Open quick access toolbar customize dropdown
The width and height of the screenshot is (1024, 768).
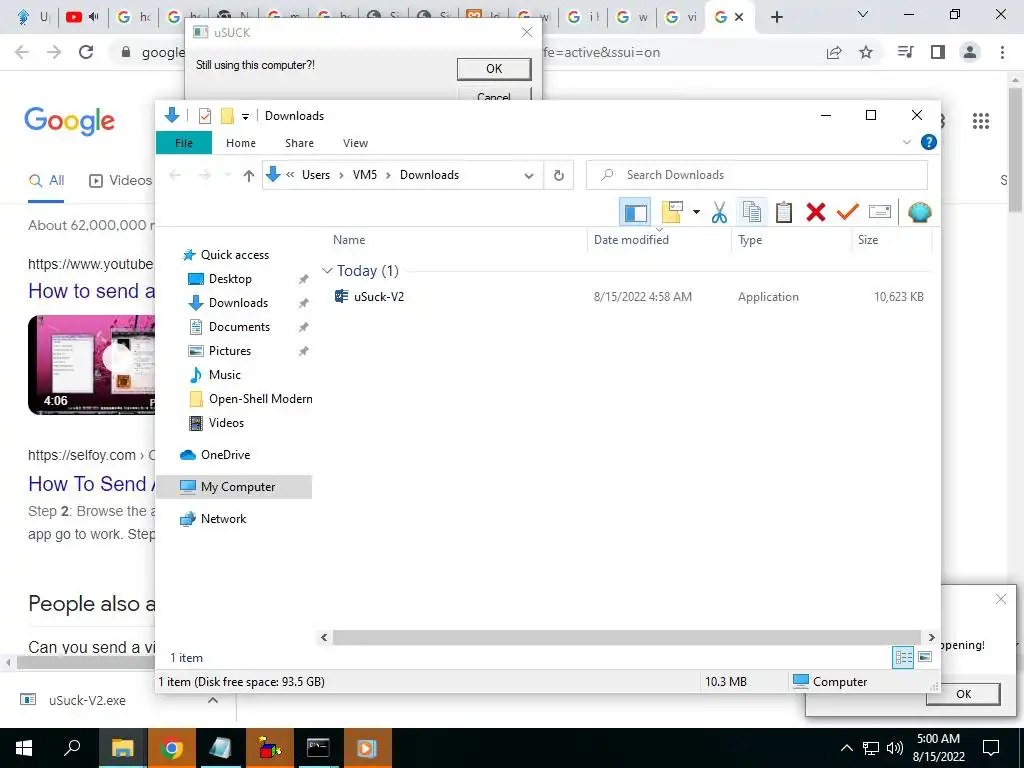point(246,117)
